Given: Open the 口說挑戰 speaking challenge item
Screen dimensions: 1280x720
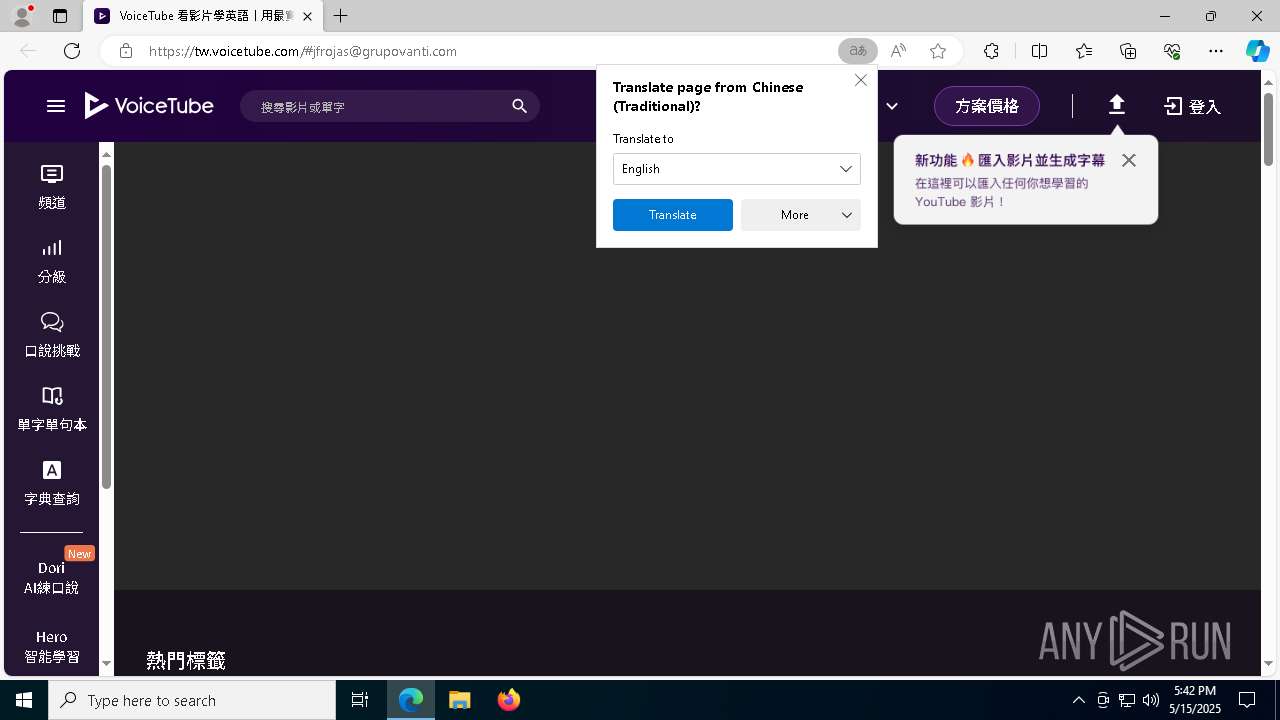Looking at the screenshot, I should pos(52,336).
